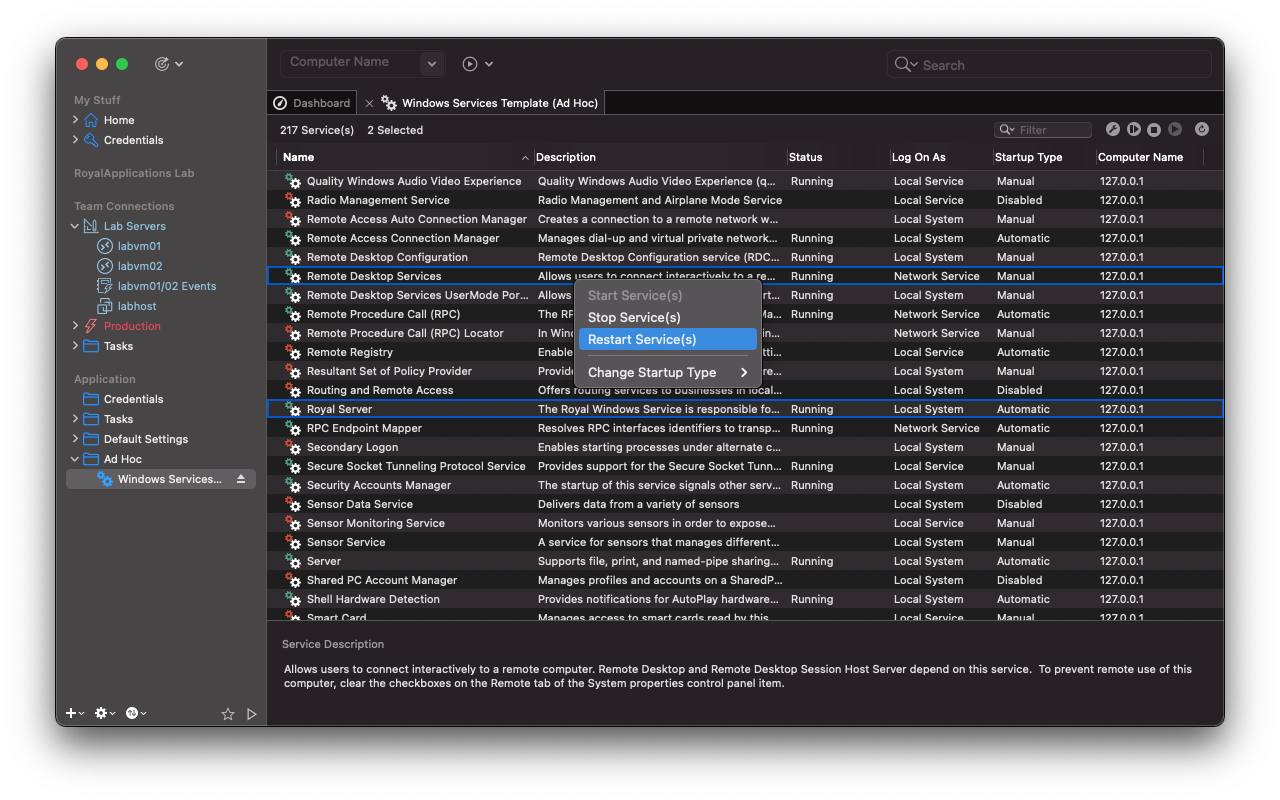Select the Remote Registry service row
The image size is (1280, 800).
tap(350, 352)
